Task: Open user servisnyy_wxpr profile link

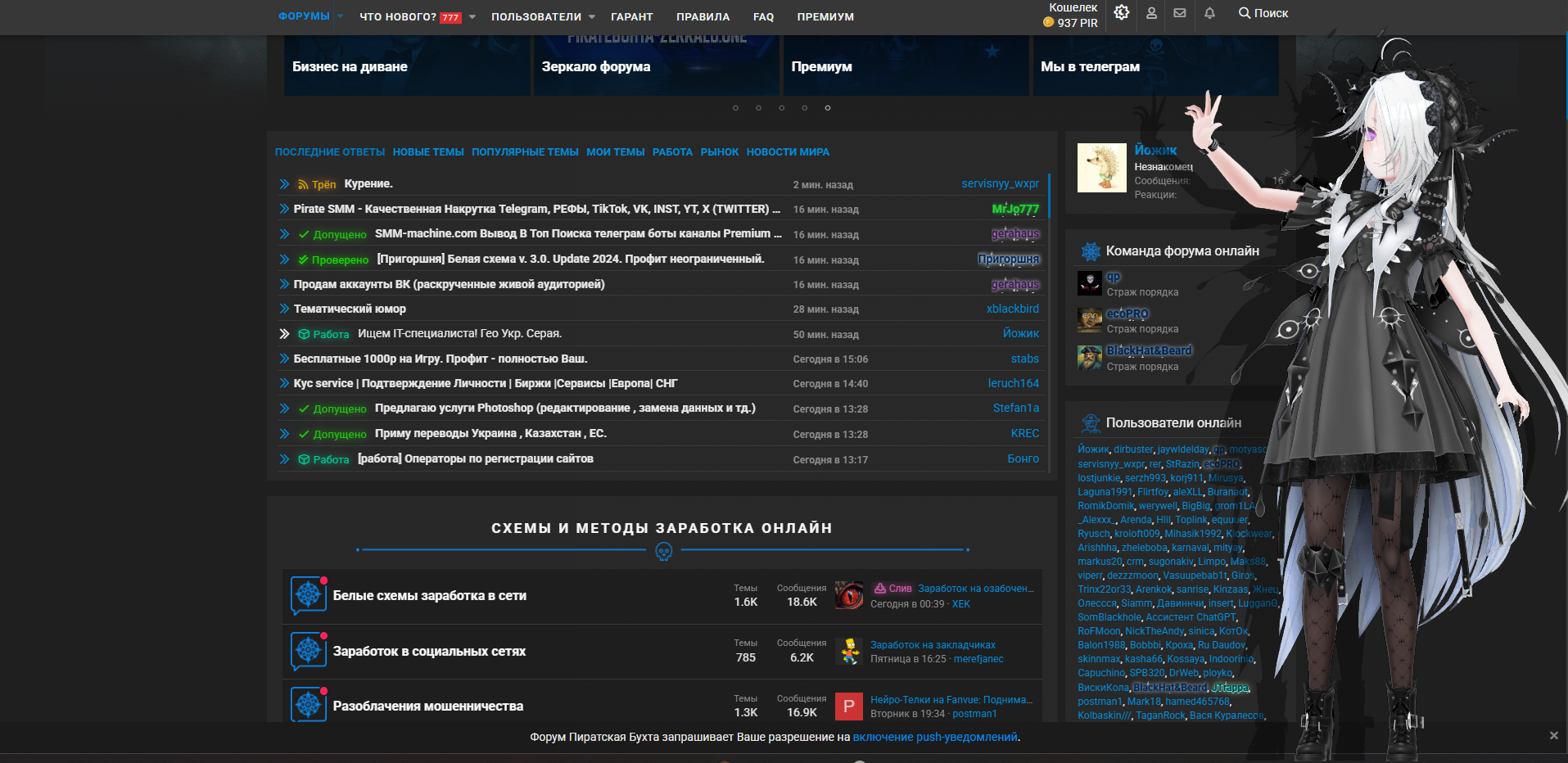Action: point(1000,184)
